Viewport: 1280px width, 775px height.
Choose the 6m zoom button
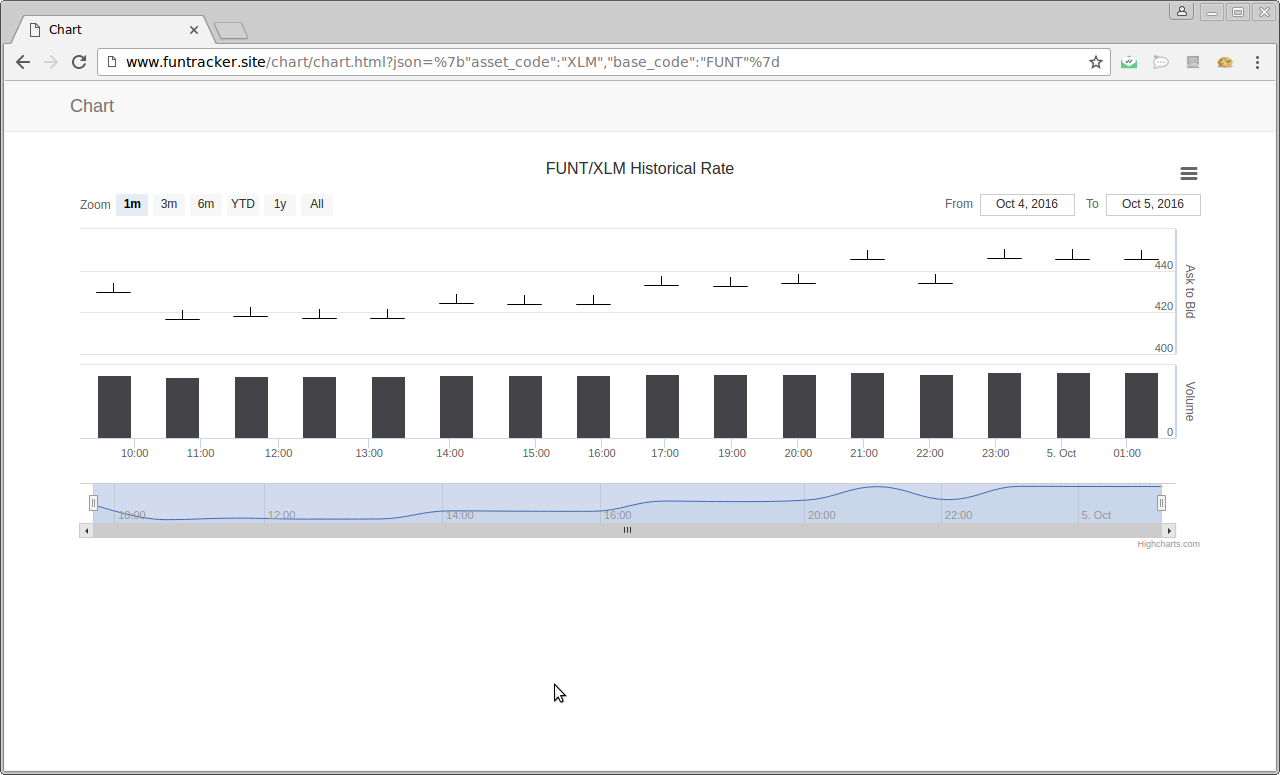206,204
